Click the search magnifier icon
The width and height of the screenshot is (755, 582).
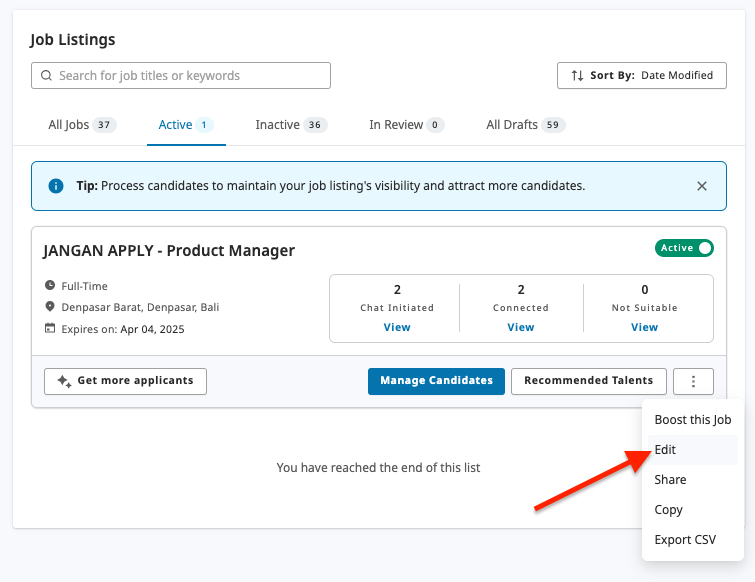click(x=46, y=76)
